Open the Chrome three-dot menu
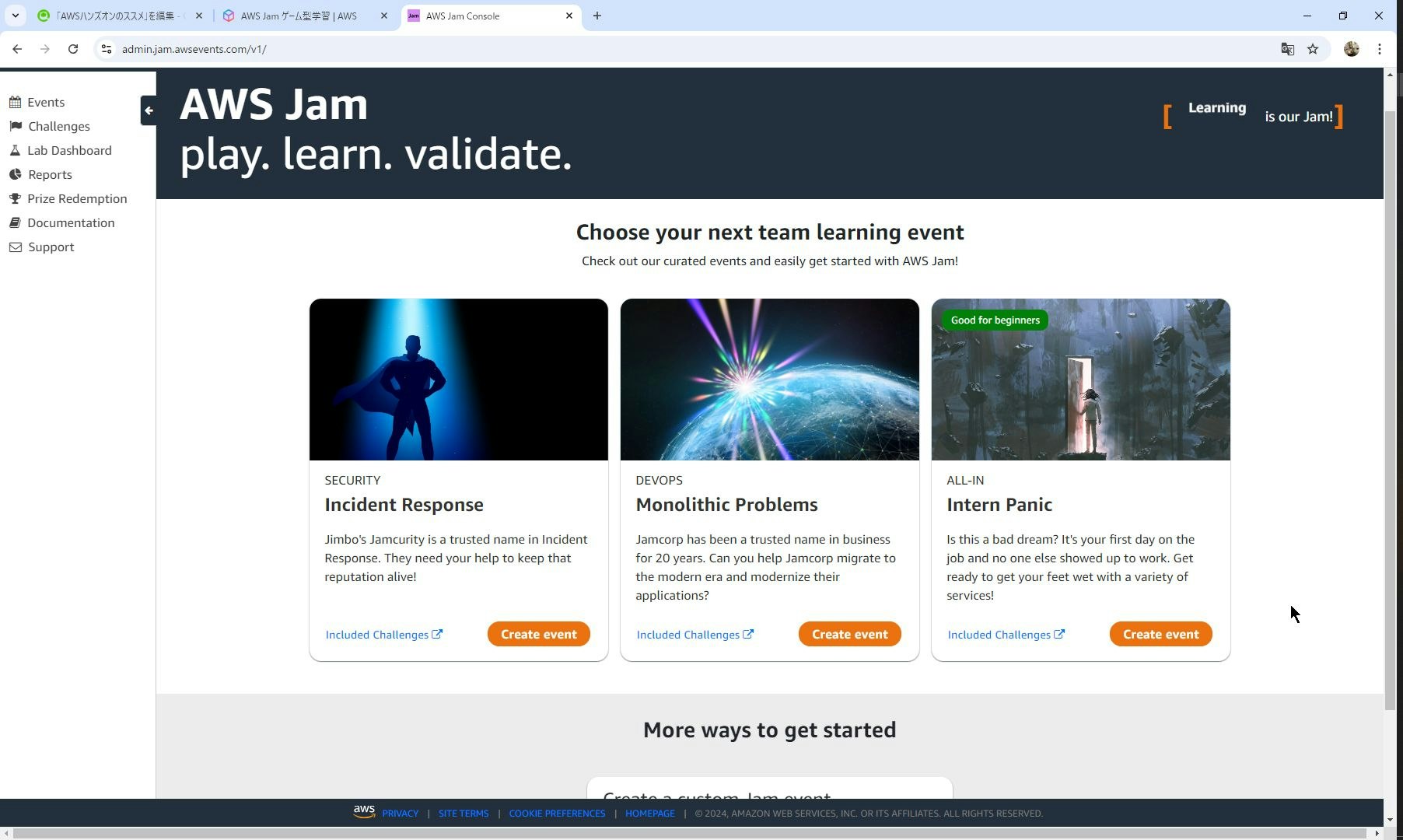 click(1380, 49)
